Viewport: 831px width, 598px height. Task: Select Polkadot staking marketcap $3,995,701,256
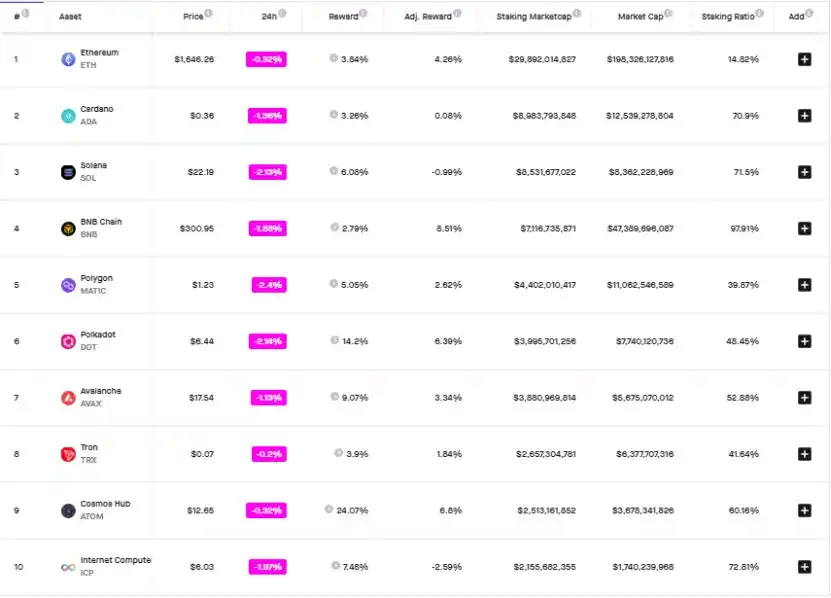(545, 341)
